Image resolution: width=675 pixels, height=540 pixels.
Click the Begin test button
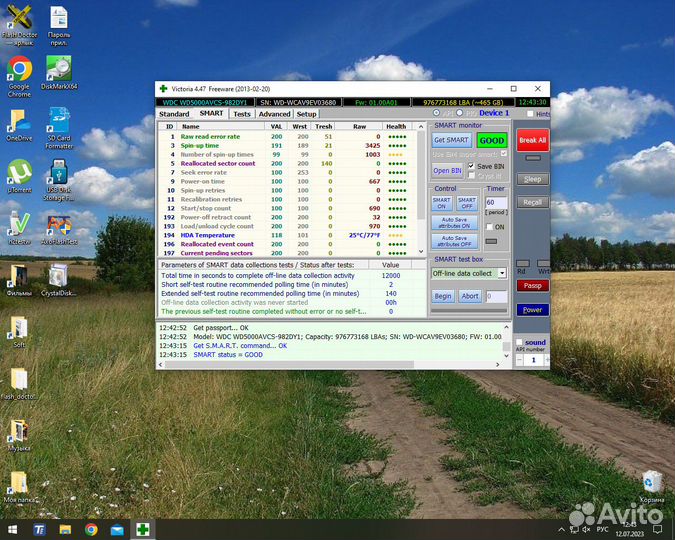tap(443, 296)
